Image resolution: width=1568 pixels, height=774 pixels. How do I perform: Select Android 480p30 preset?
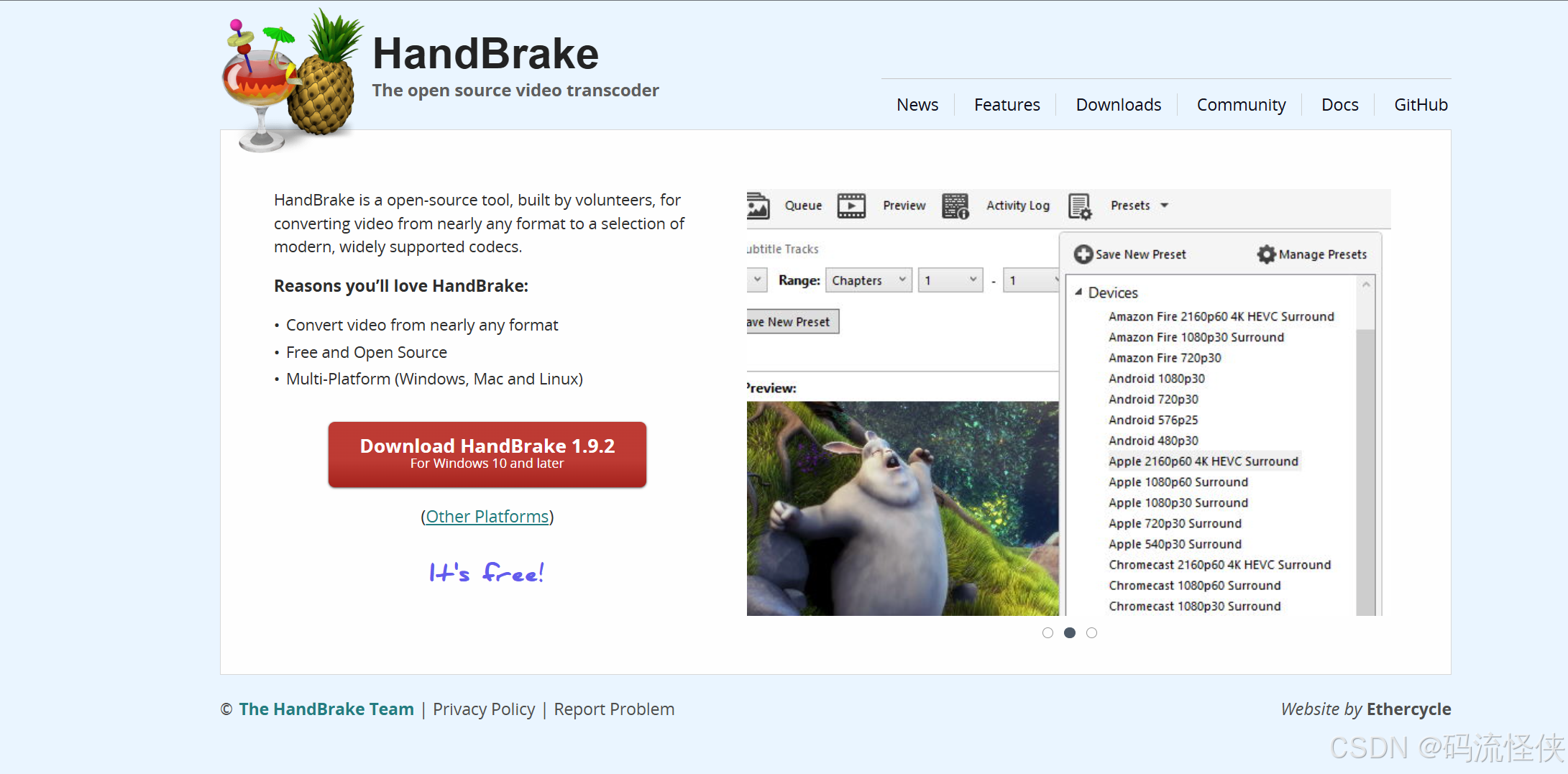pos(1153,441)
